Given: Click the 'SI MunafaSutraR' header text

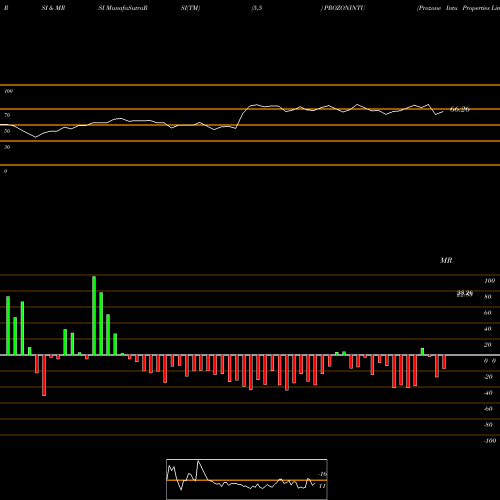Looking at the screenshot, I should click(123, 8).
